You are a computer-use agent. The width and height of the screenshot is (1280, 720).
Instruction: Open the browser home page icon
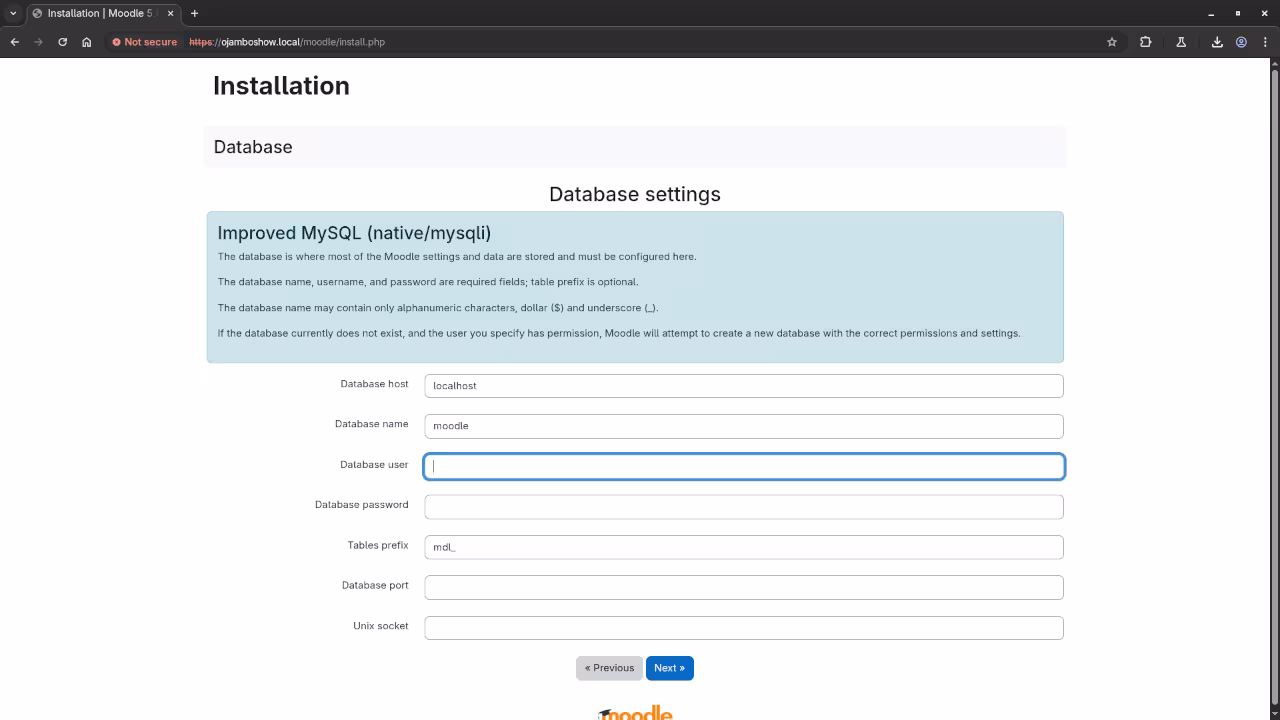click(x=87, y=42)
